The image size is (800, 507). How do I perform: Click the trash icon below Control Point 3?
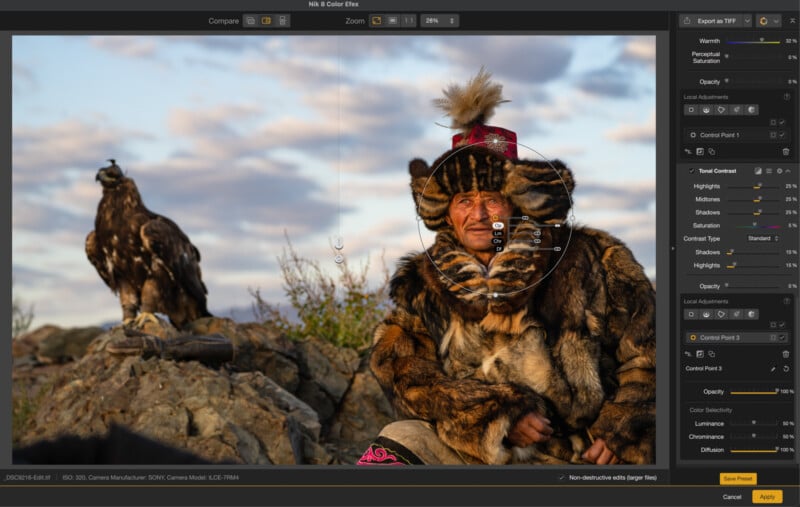coord(785,354)
